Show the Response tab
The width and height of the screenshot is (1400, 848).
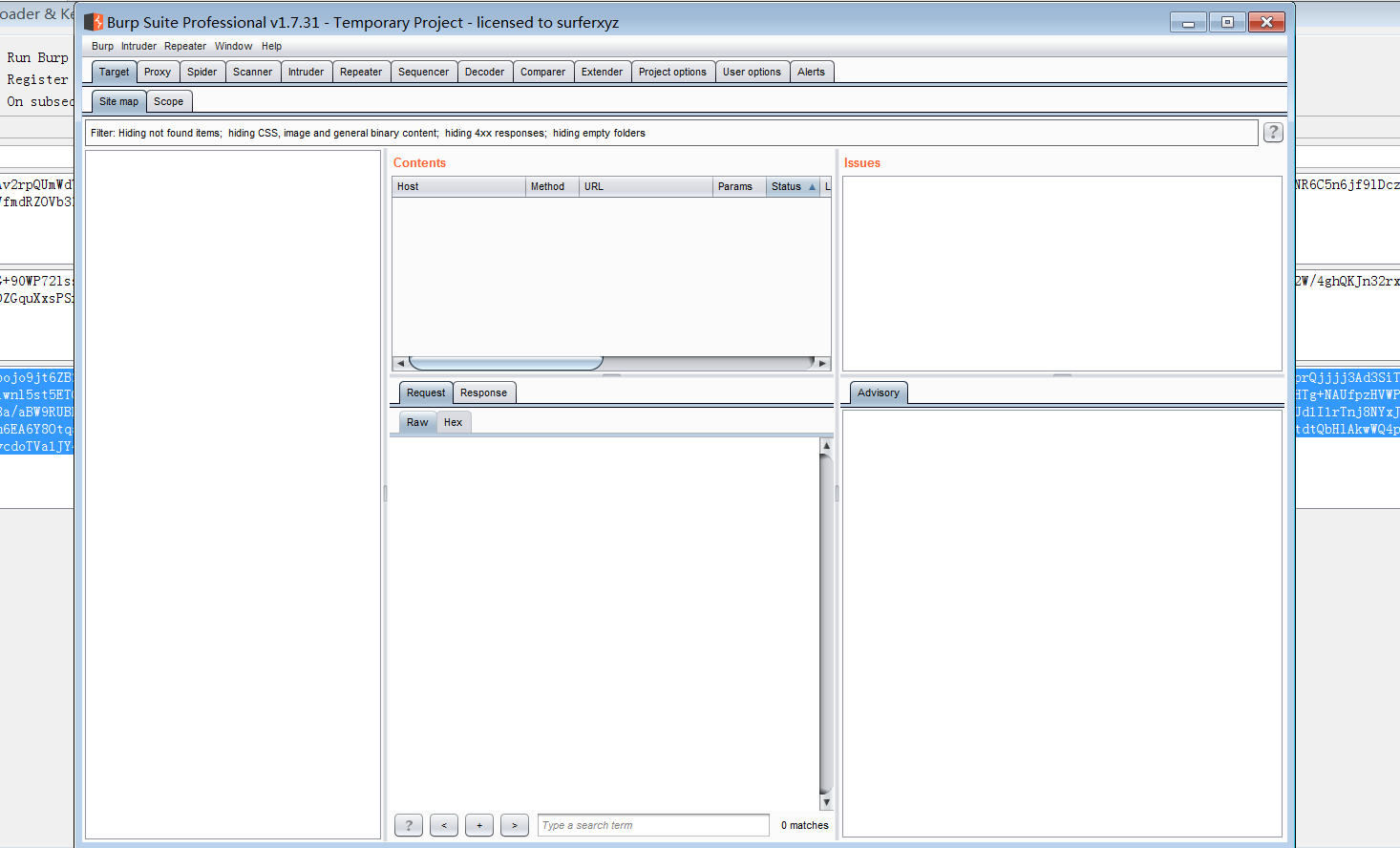tap(484, 392)
